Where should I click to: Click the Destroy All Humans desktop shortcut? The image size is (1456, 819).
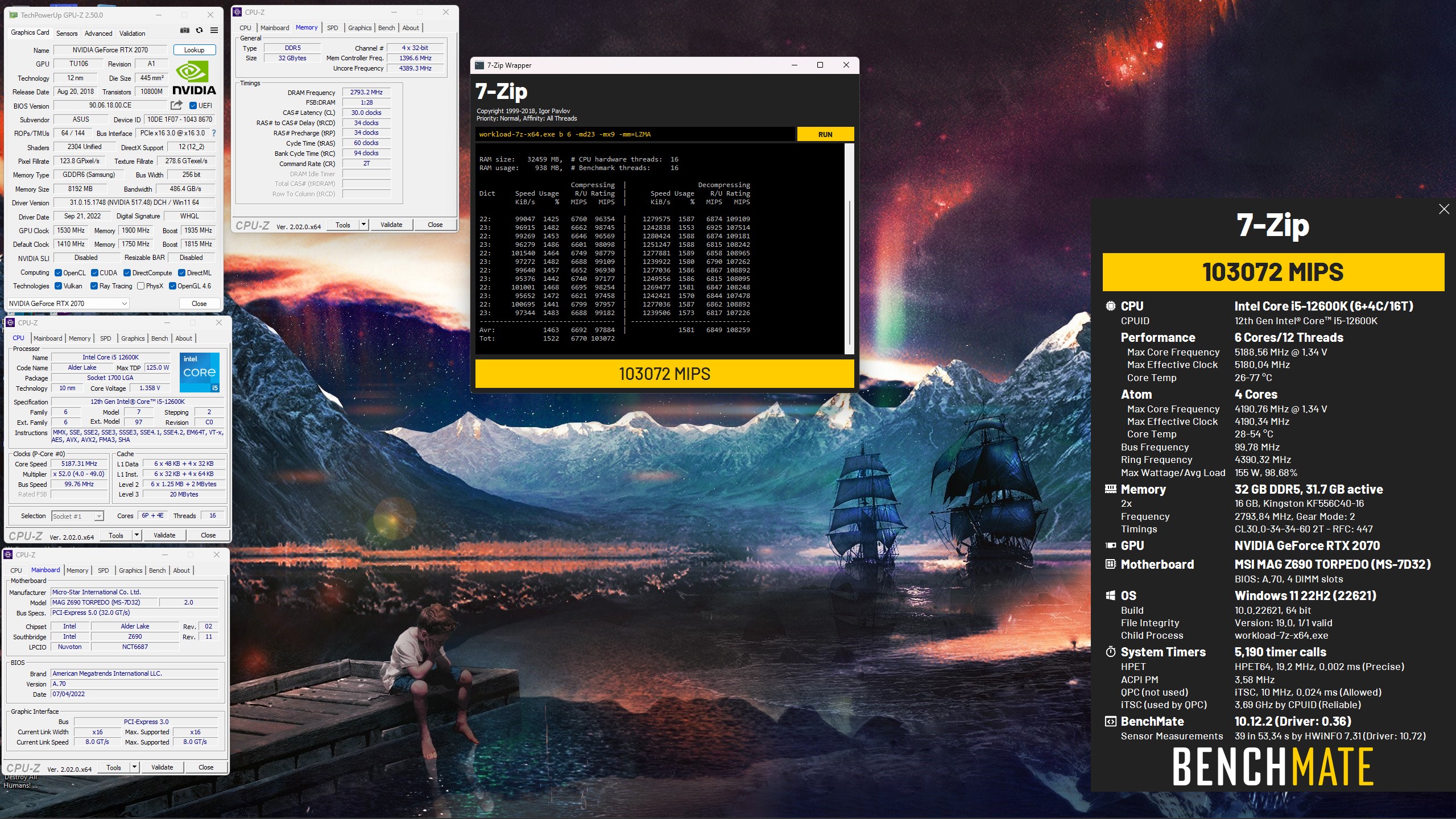coord(20,781)
